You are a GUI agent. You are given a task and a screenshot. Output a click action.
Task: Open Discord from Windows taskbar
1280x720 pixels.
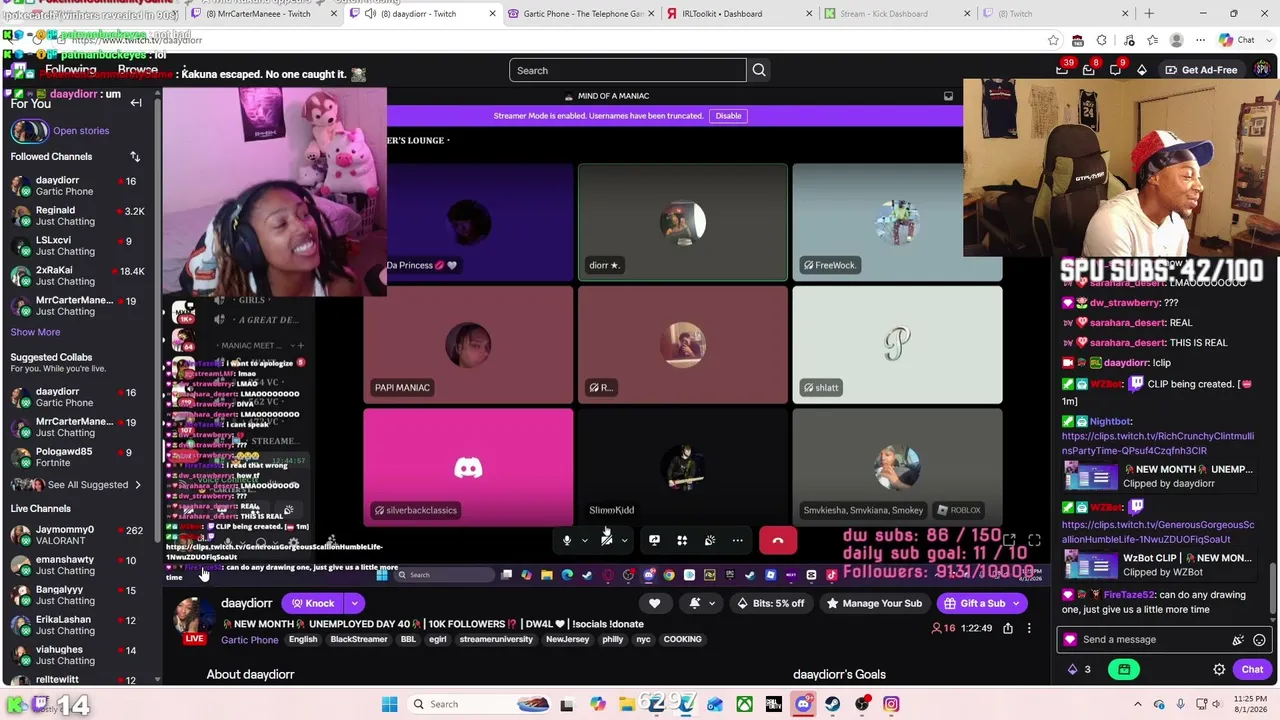[x=803, y=704]
